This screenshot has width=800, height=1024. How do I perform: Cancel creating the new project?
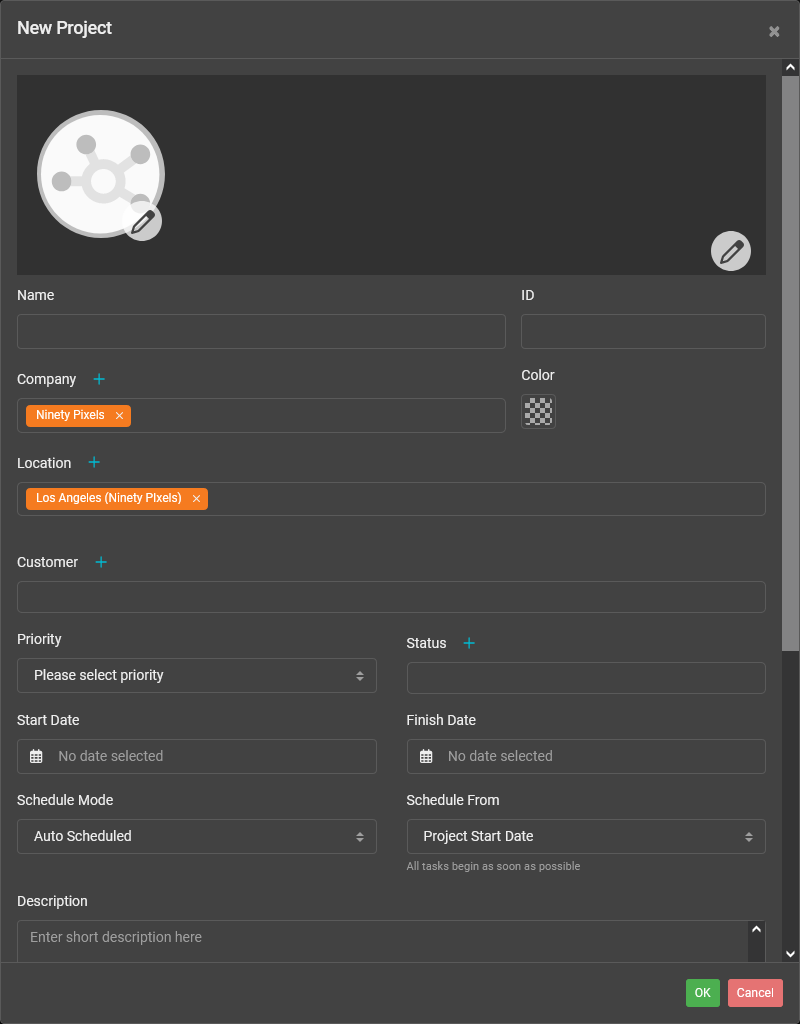[x=754, y=992]
